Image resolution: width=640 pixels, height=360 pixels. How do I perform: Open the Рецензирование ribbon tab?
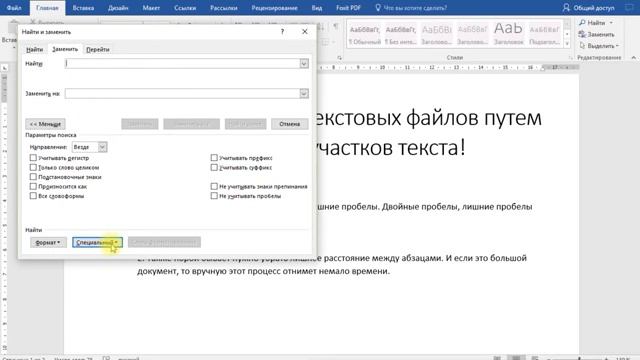pyautogui.click(x=274, y=8)
